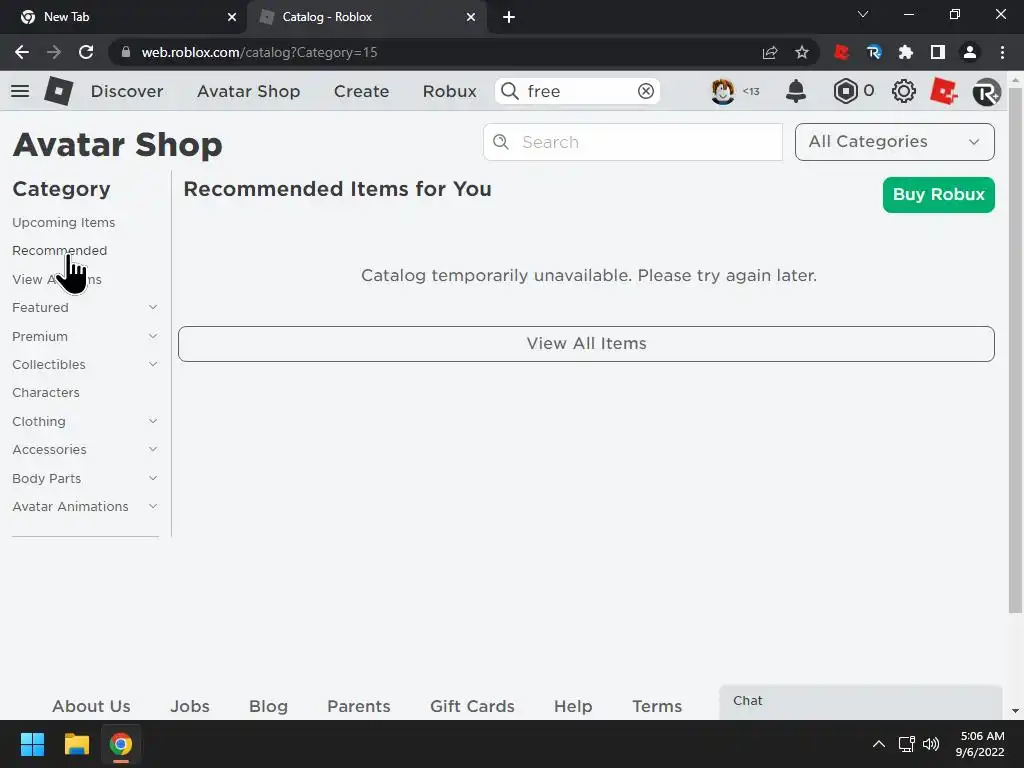Open the Parents footer link
1024x768 pixels.
[x=359, y=706]
